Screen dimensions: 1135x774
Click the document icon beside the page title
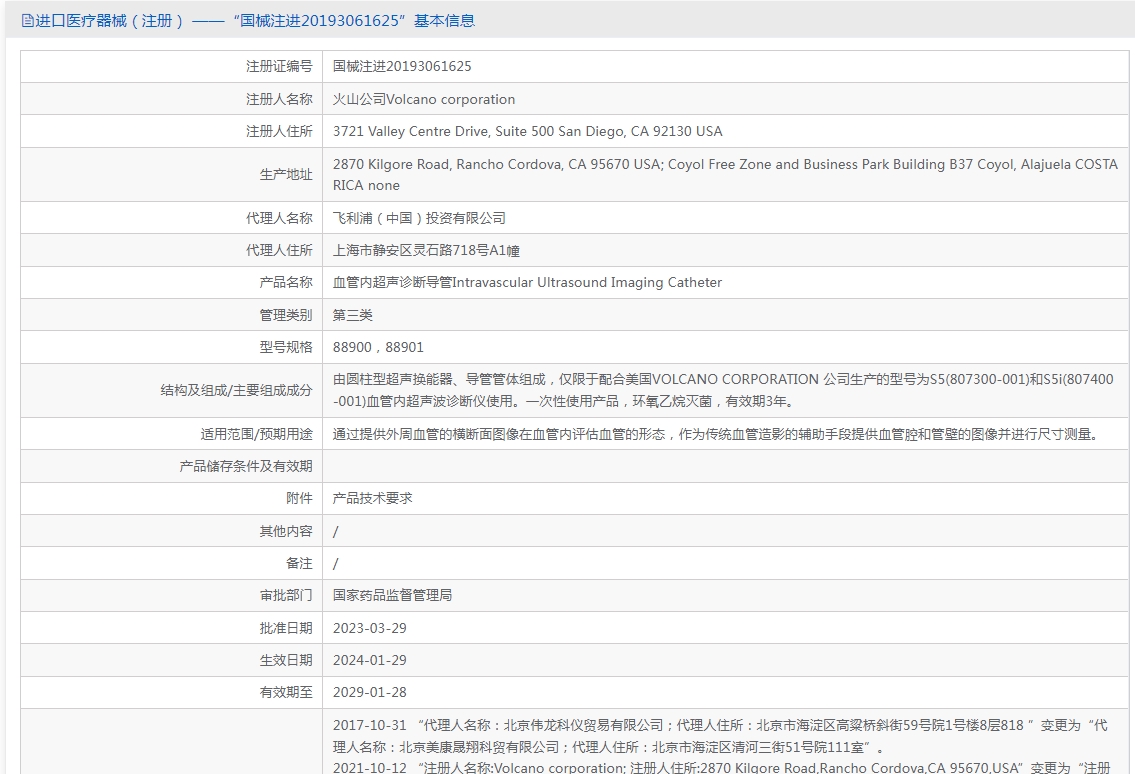point(28,21)
